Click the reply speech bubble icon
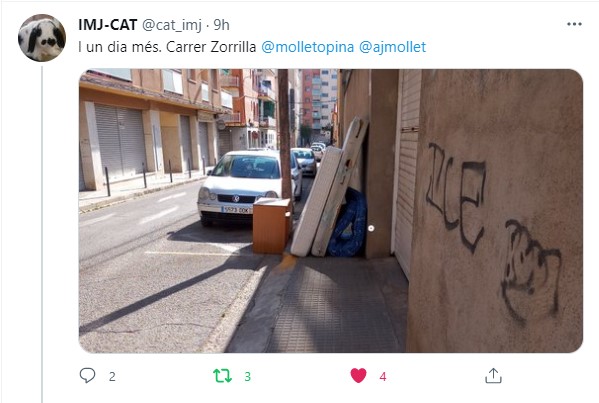 pyautogui.click(x=87, y=375)
